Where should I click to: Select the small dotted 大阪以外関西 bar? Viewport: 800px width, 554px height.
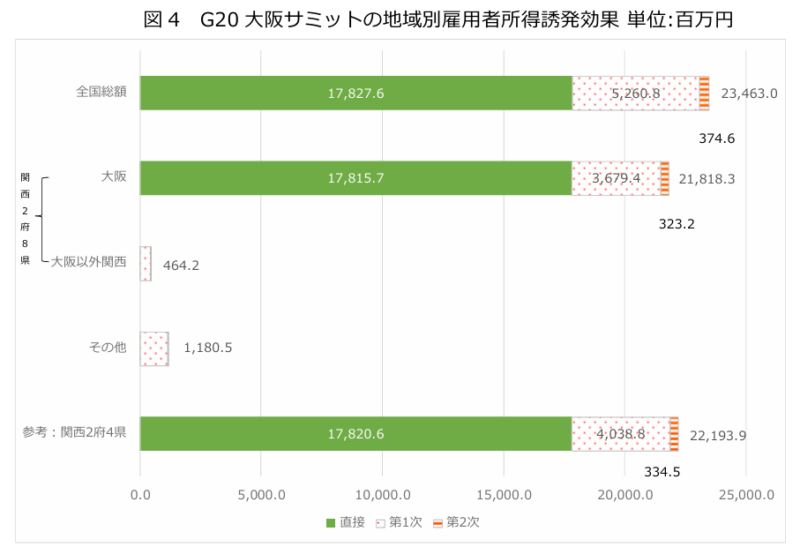tap(146, 264)
